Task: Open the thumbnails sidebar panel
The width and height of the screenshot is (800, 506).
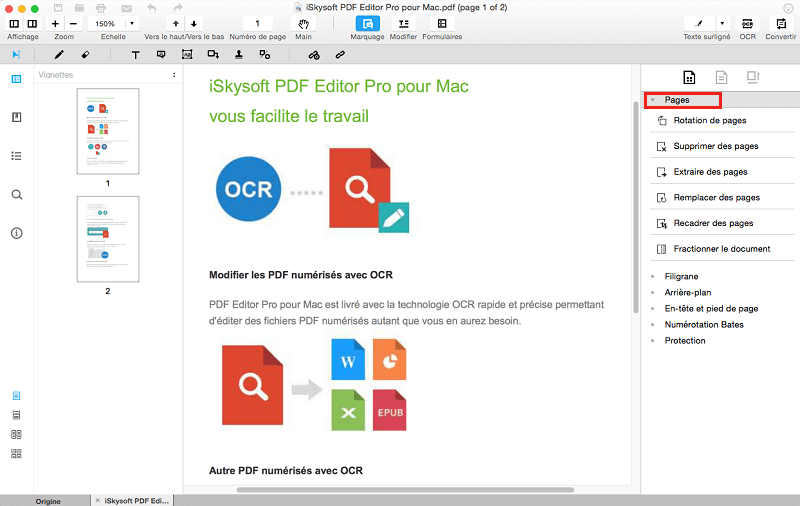Action: (x=16, y=79)
